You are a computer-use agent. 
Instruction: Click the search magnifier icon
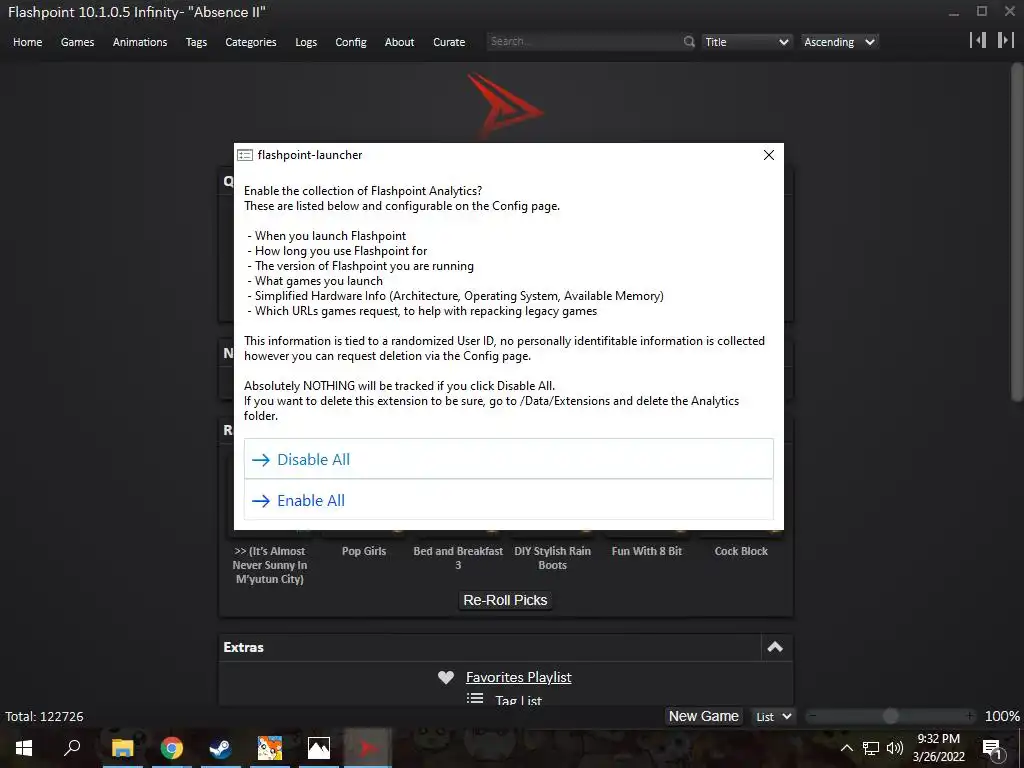click(689, 42)
